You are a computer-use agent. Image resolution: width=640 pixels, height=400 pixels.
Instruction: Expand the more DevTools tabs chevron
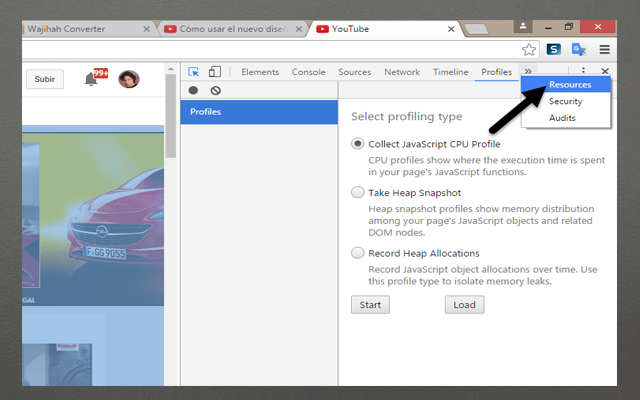528,72
